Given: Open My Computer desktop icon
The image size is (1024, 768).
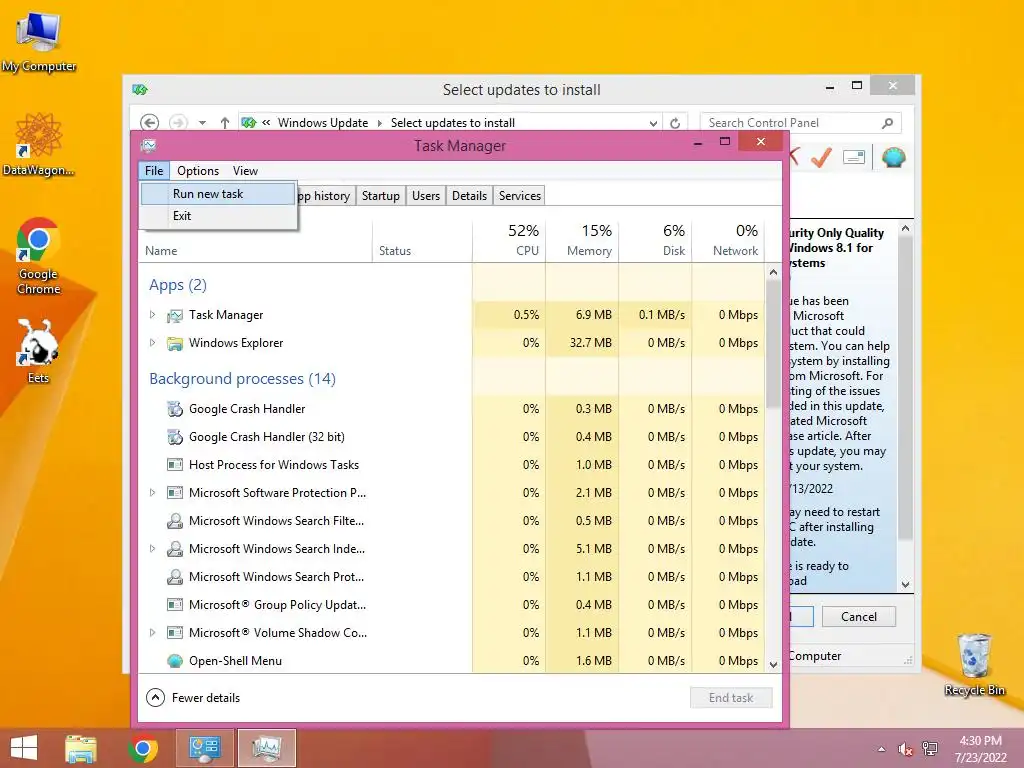Looking at the screenshot, I should coord(39,42).
